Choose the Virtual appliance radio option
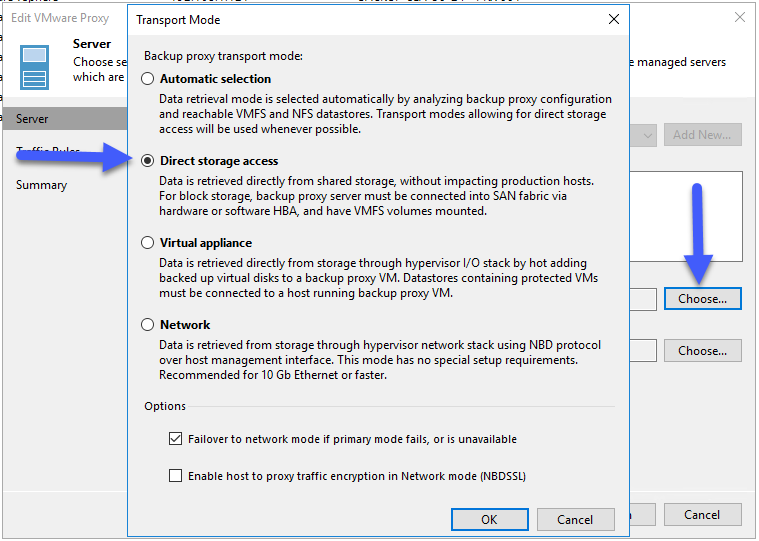Viewport: 759px width, 541px height. coord(148,242)
